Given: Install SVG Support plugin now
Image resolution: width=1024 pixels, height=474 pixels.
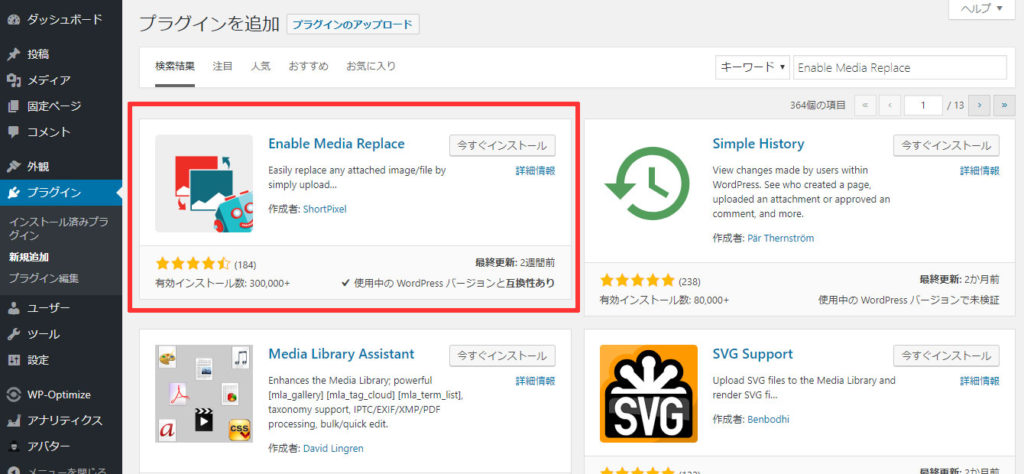Looking at the screenshot, I should coord(946,356).
